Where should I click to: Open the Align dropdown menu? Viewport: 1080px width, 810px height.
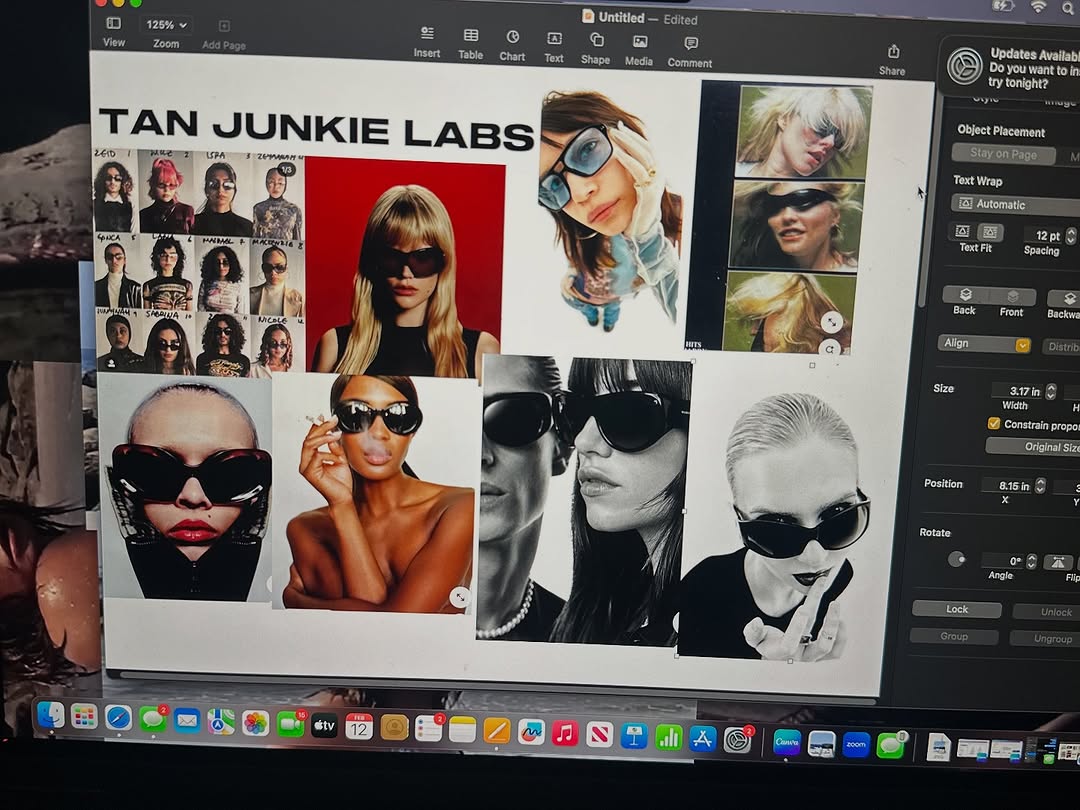[x=986, y=344]
